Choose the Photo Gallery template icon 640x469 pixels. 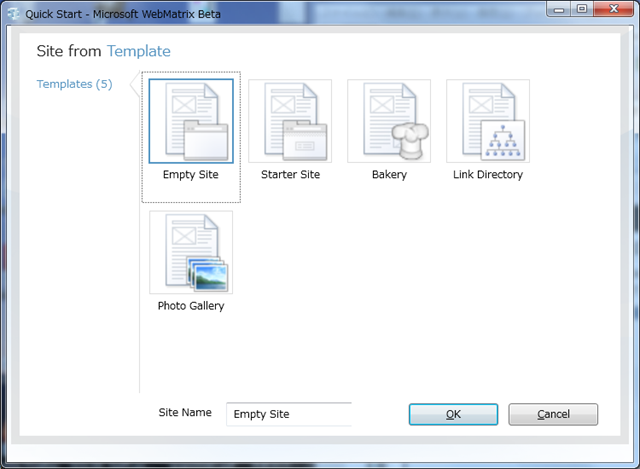pos(191,252)
